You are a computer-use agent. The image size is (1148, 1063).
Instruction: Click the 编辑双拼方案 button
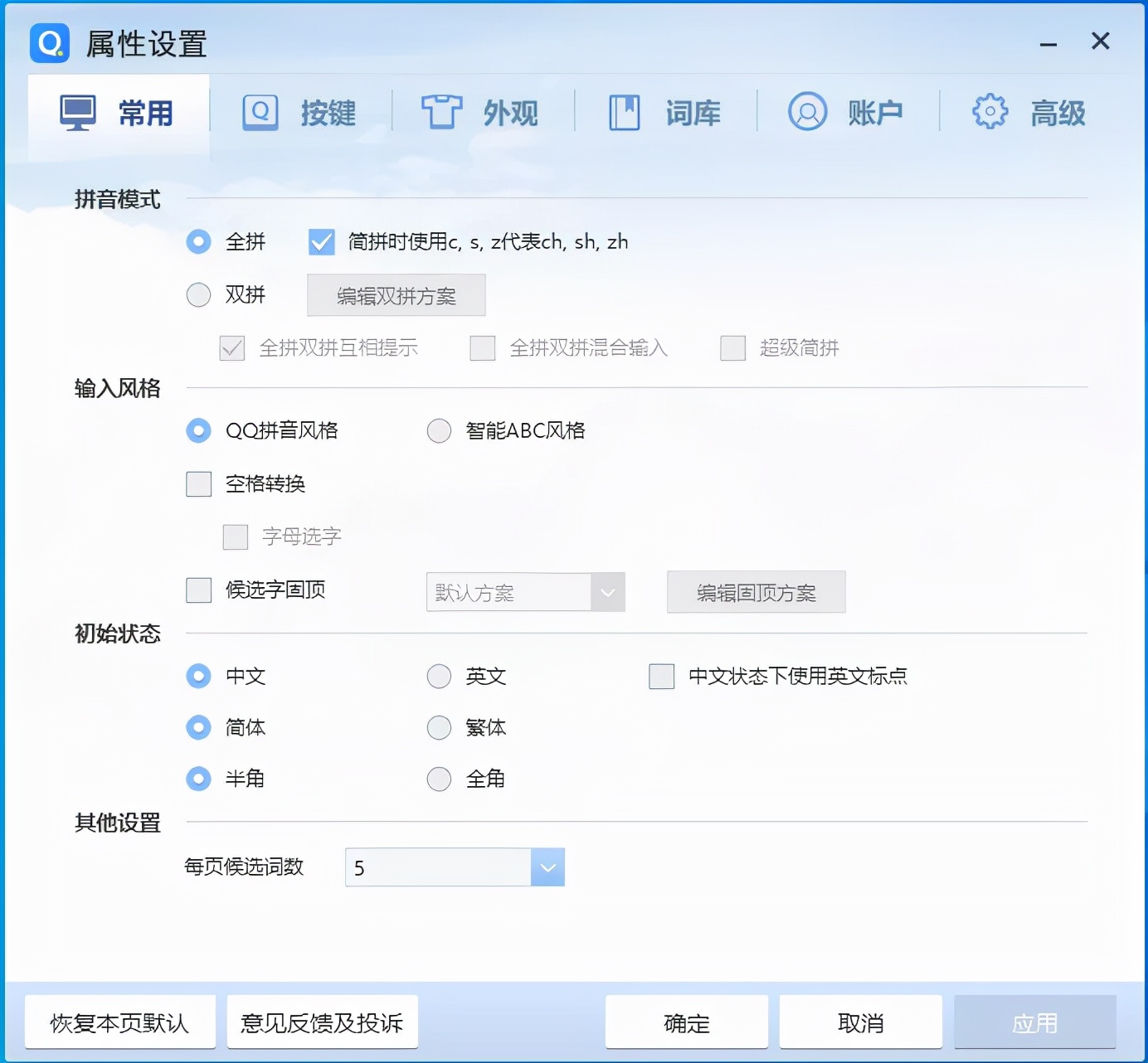tap(396, 294)
